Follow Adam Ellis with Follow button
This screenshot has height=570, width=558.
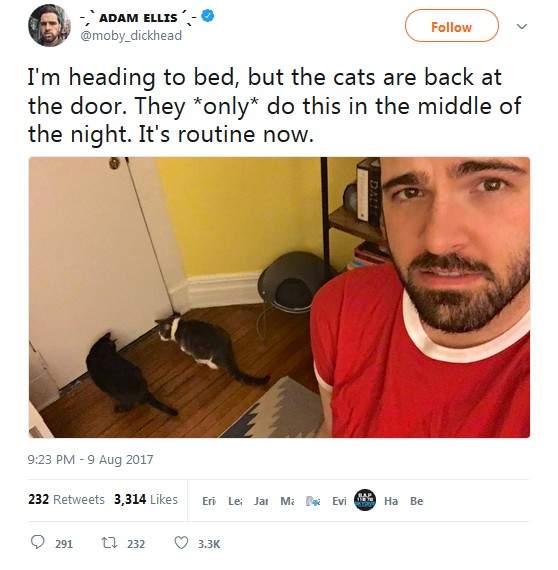pyautogui.click(x=451, y=26)
